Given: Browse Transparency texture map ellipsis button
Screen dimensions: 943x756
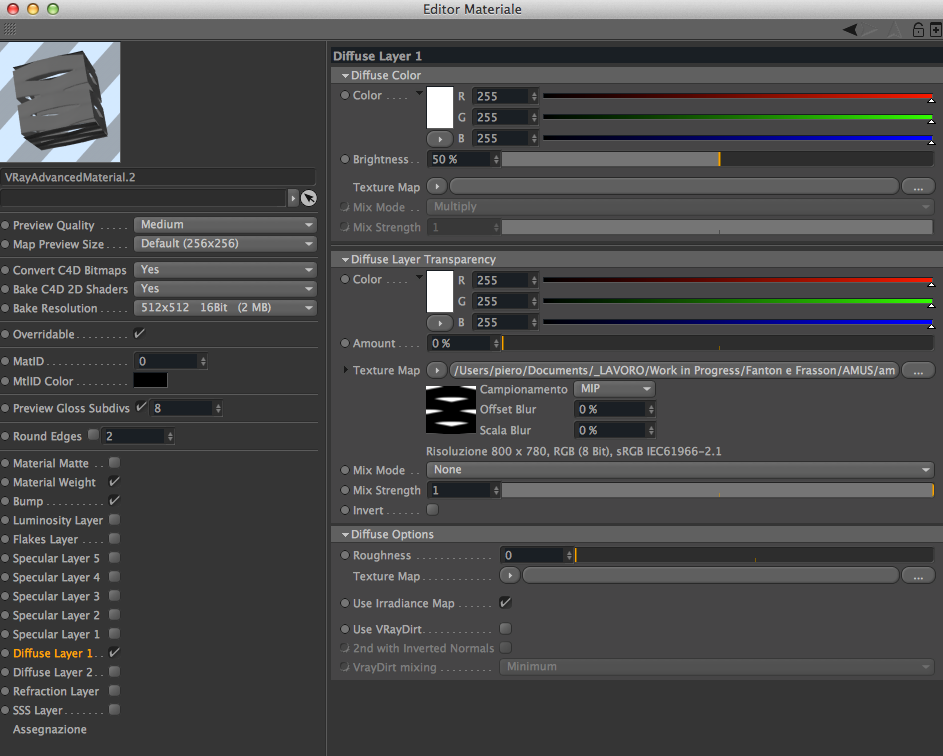Looking at the screenshot, I should click(918, 370).
